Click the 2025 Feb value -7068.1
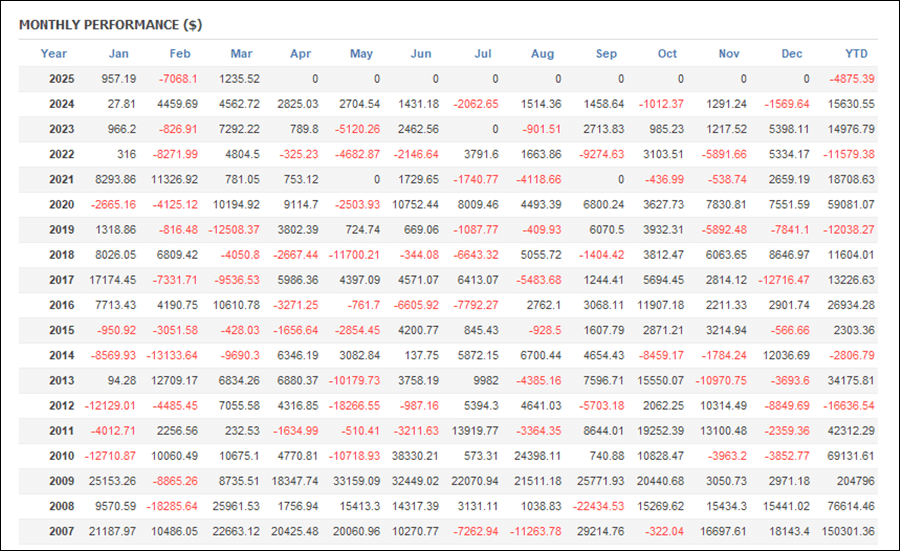Screen dimensions: 900x551 point(178,79)
